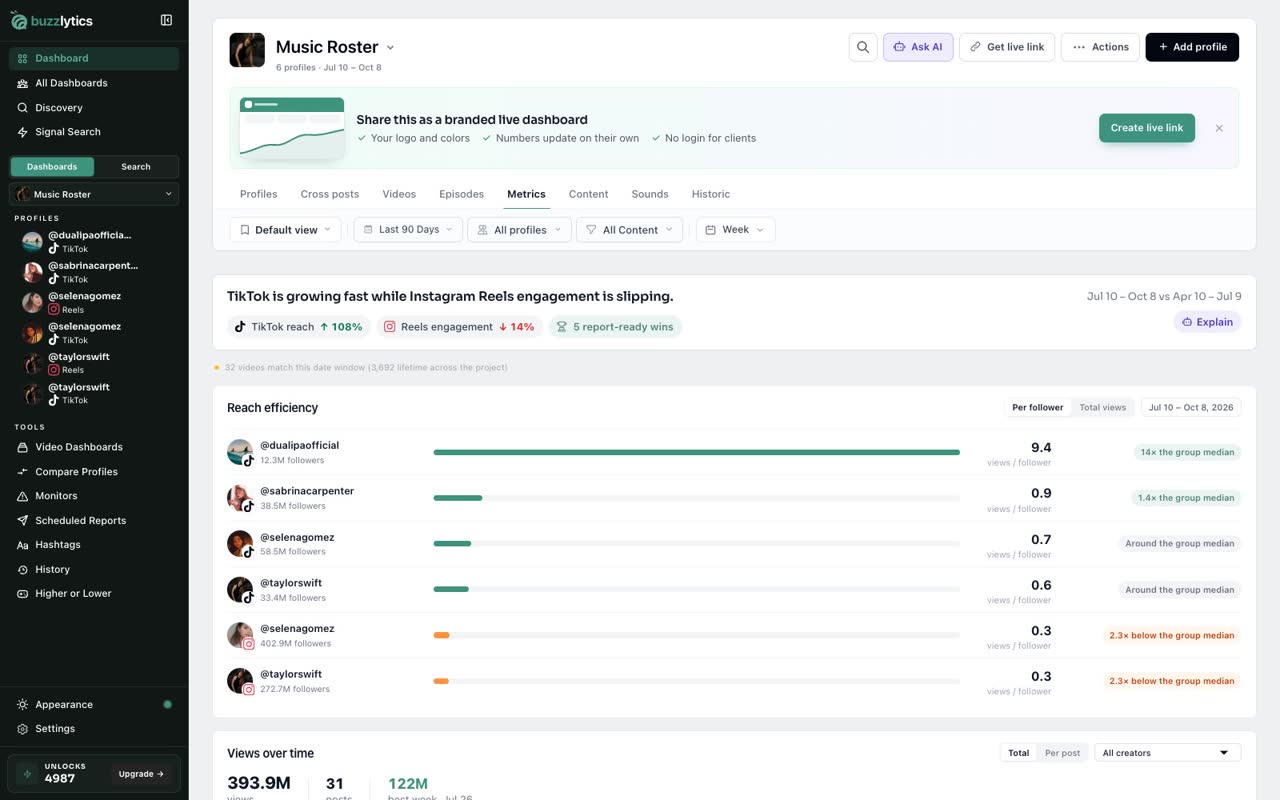Click the Upgrade button
The height and width of the screenshot is (800, 1280).
pos(142,774)
